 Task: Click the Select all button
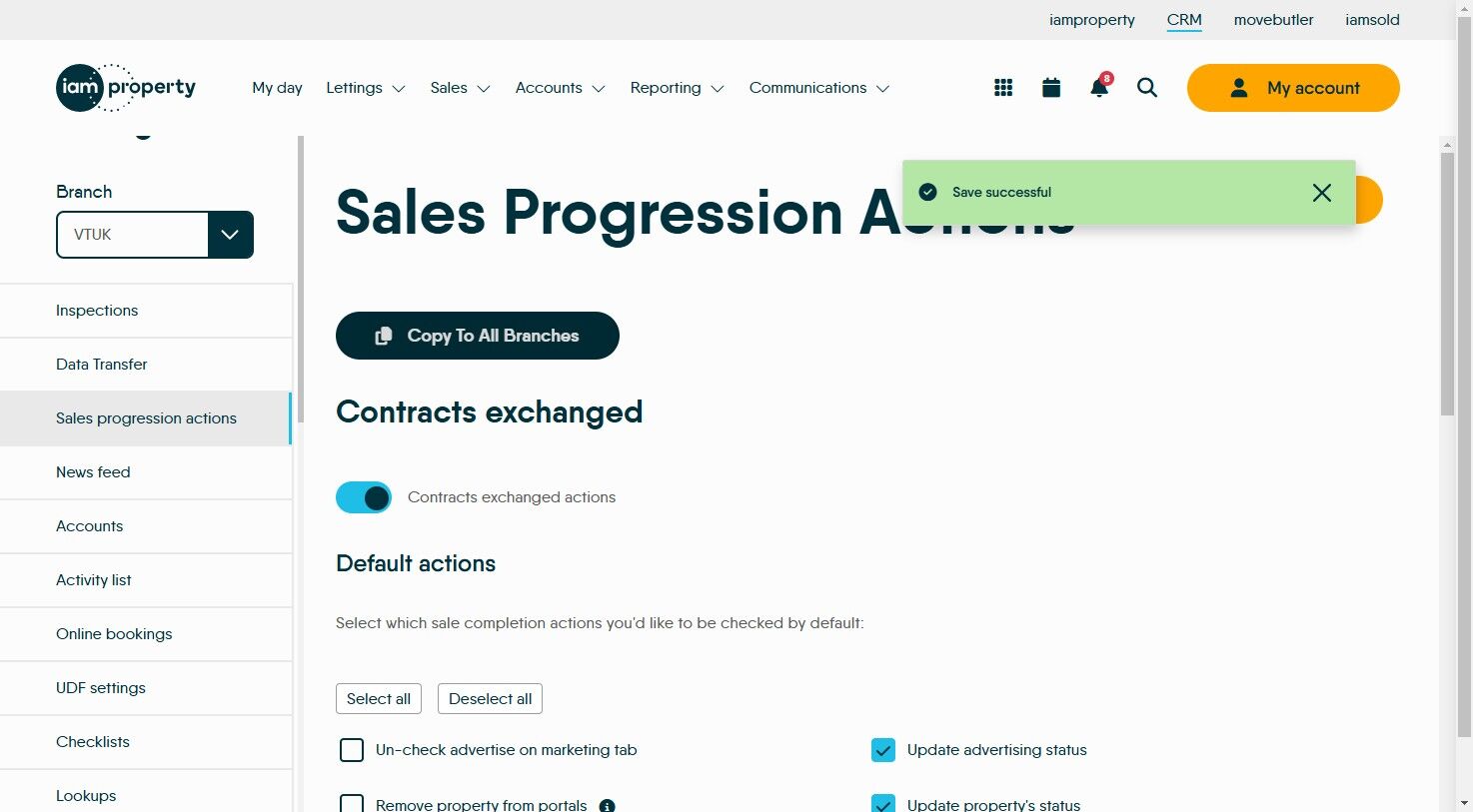point(379,699)
